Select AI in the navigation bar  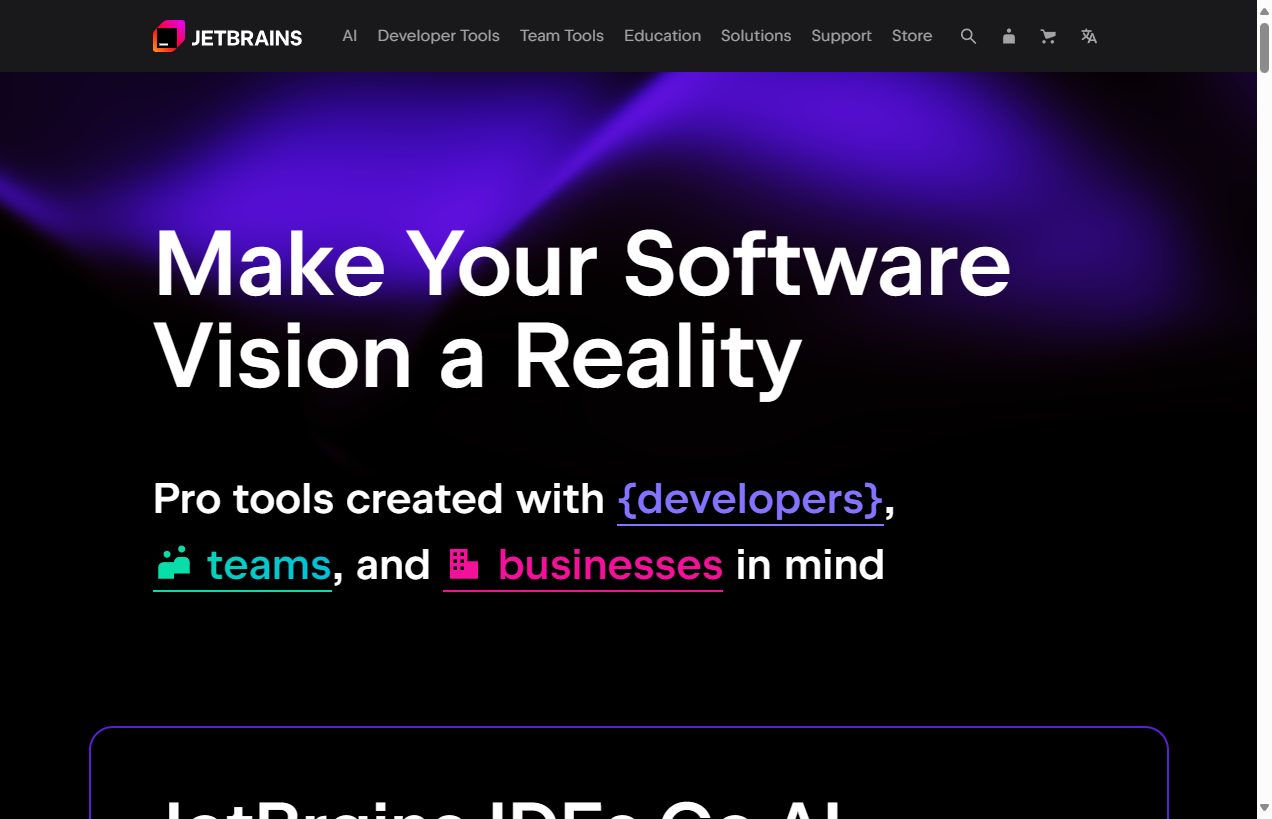[349, 36]
